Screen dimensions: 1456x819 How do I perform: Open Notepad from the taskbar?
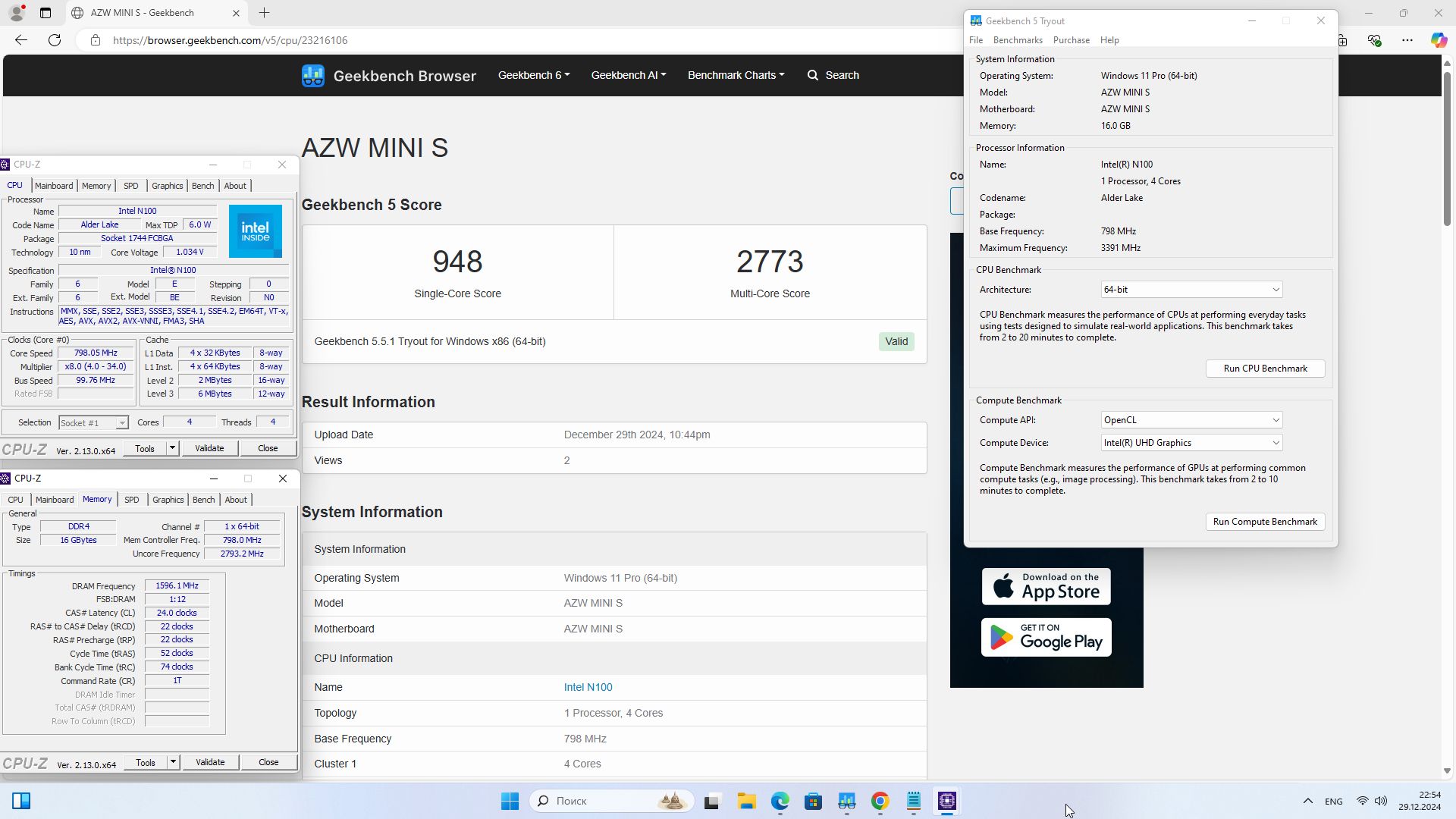tap(914, 801)
